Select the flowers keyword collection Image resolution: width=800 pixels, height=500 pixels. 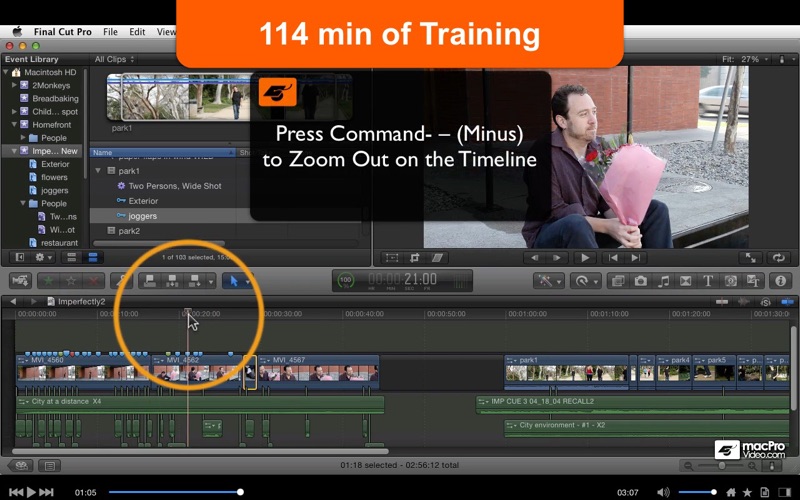click(x=48, y=177)
